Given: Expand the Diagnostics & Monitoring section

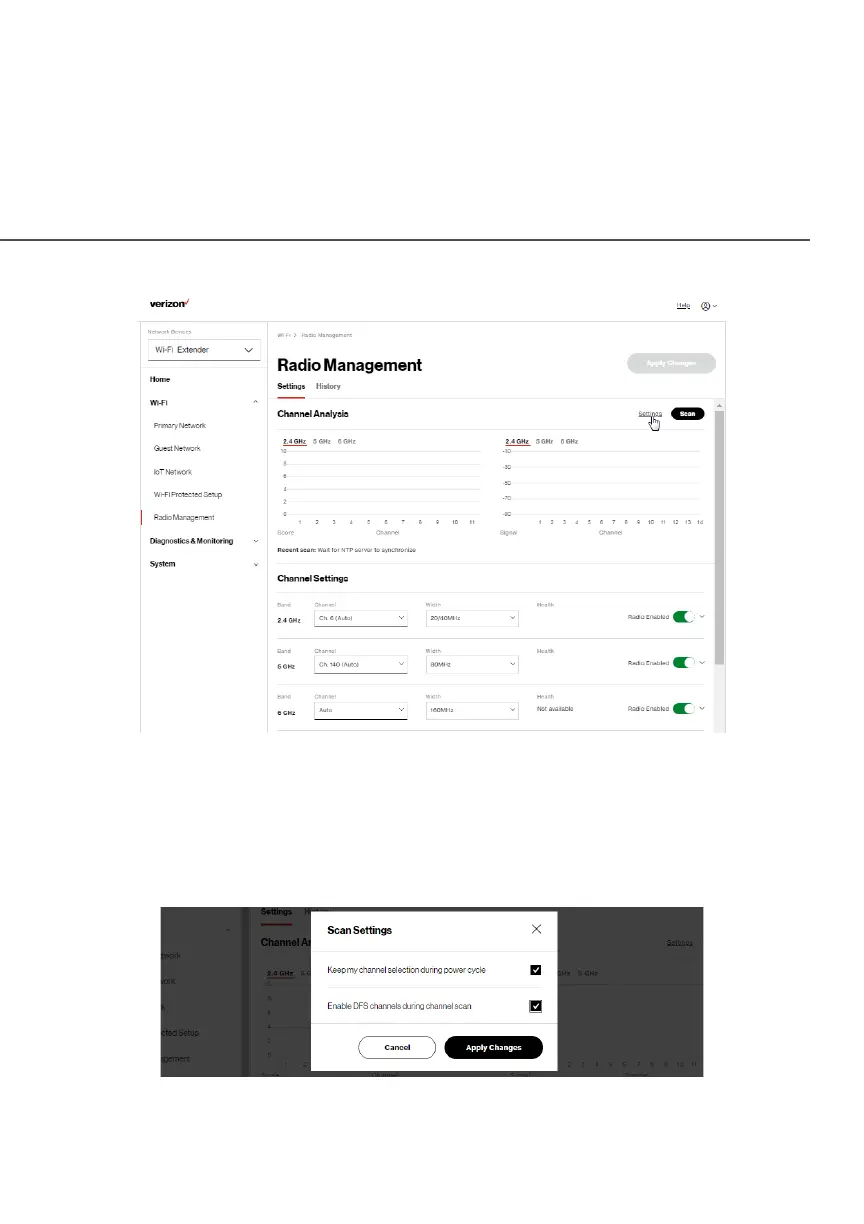Looking at the screenshot, I should point(256,541).
